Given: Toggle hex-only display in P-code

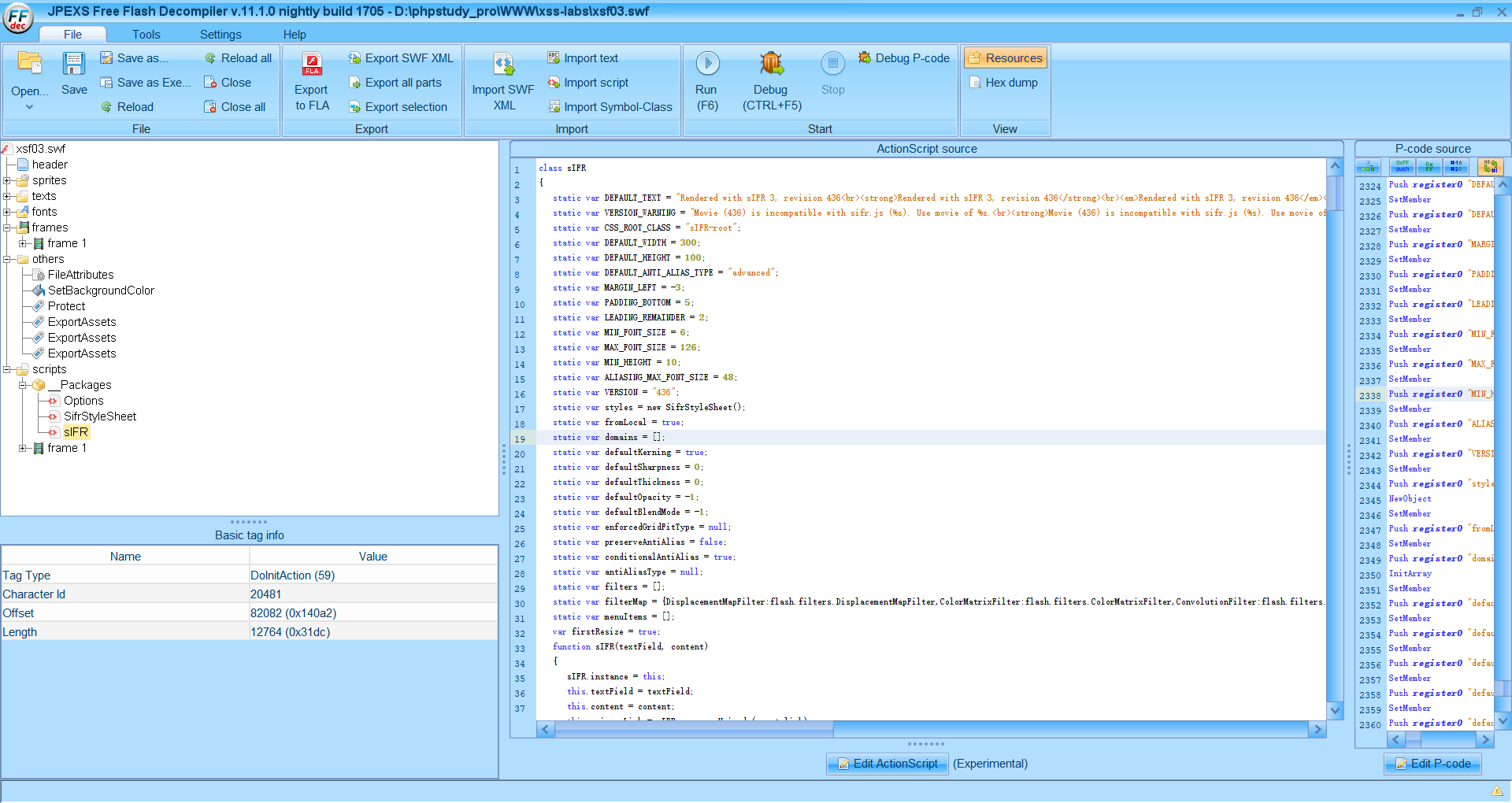Looking at the screenshot, I should (1429, 167).
